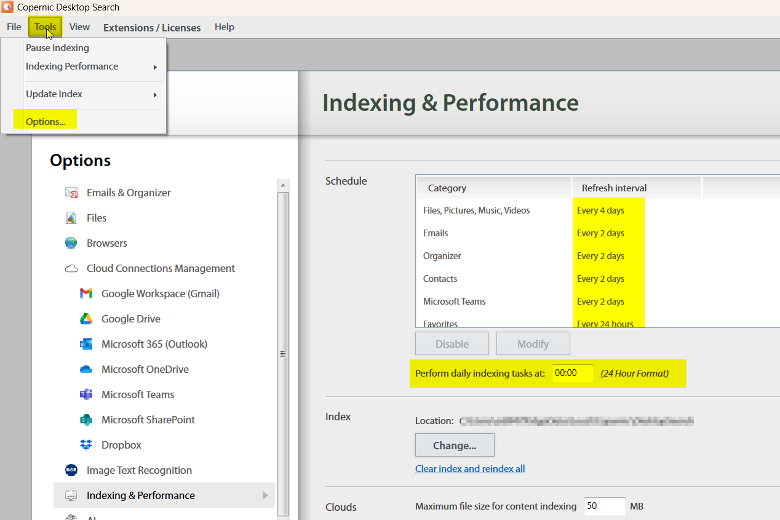
Task: Click the maximum file size MB field
Action: pos(604,506)
